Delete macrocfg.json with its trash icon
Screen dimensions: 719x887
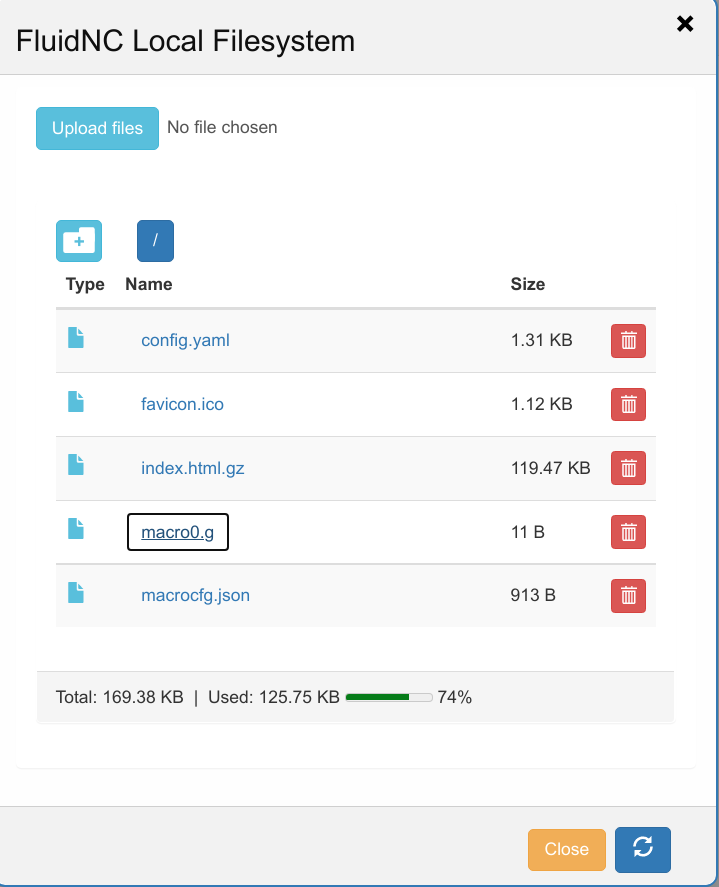pyautogui.click(x=628, y=596)
